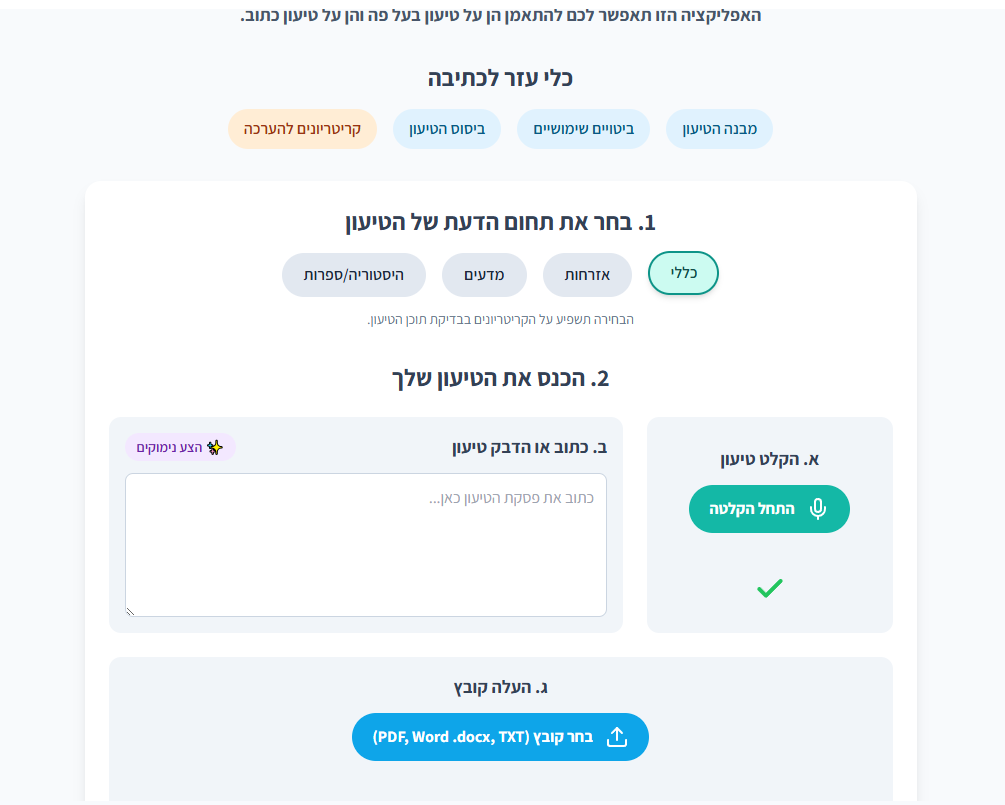Image resolution: width=1005 pixels, height=805 pixels.
Task: Select the כללי domain option
Action: coord(683,273)
